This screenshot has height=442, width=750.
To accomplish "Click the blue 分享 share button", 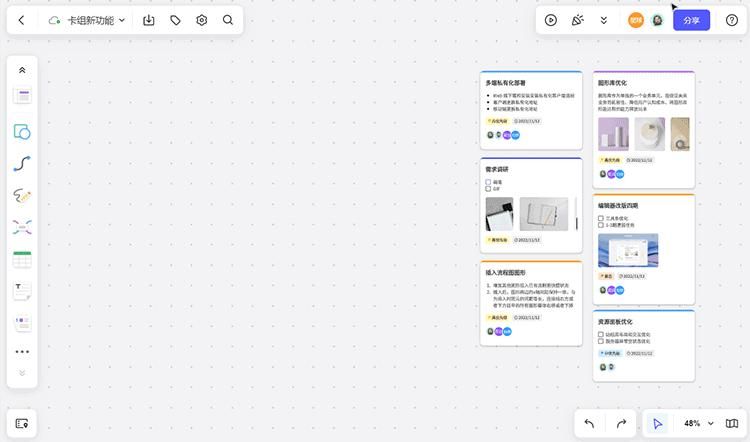I will [691, 20].
